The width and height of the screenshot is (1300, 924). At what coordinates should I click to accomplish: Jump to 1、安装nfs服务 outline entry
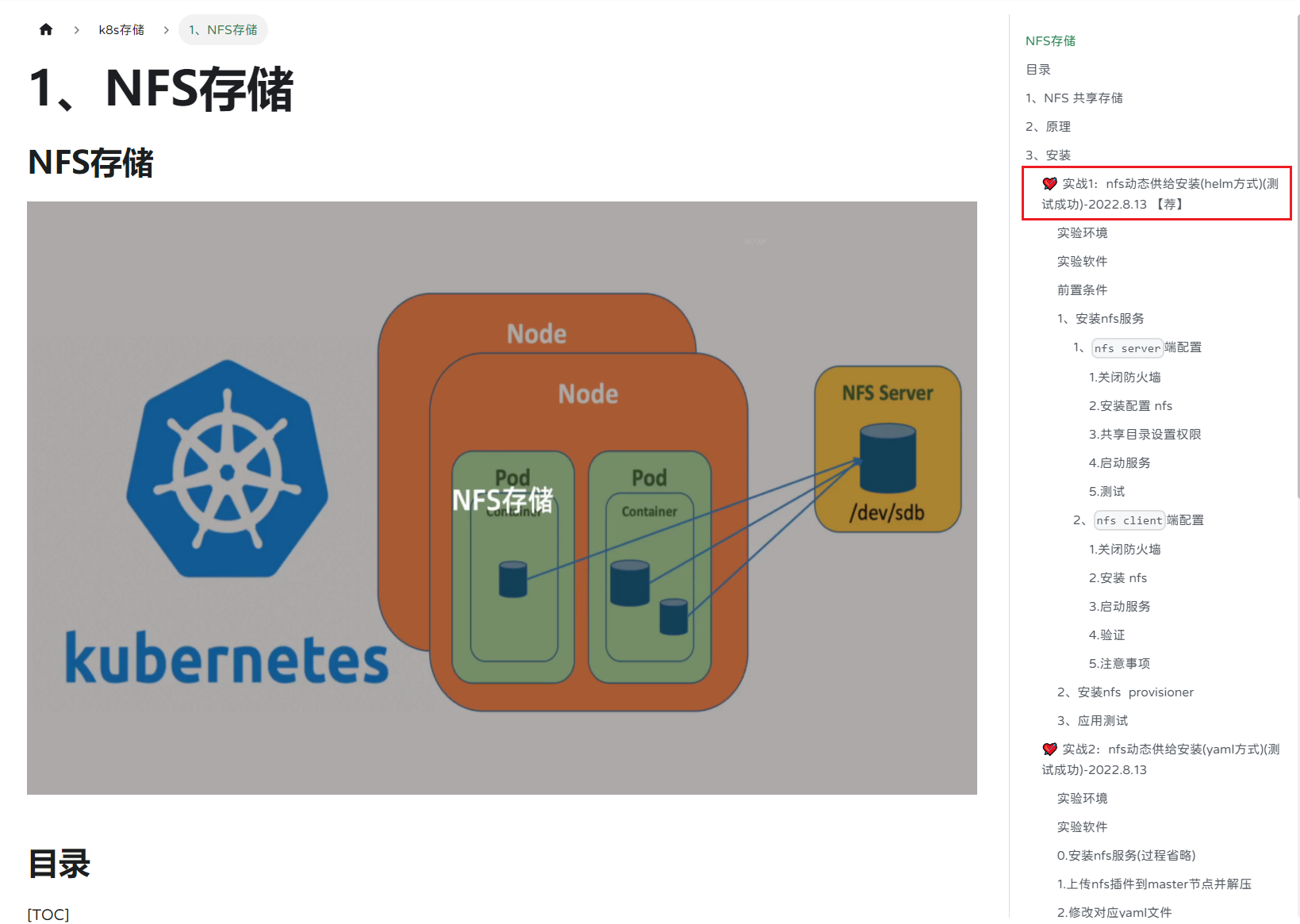(x=1100, y=319)
